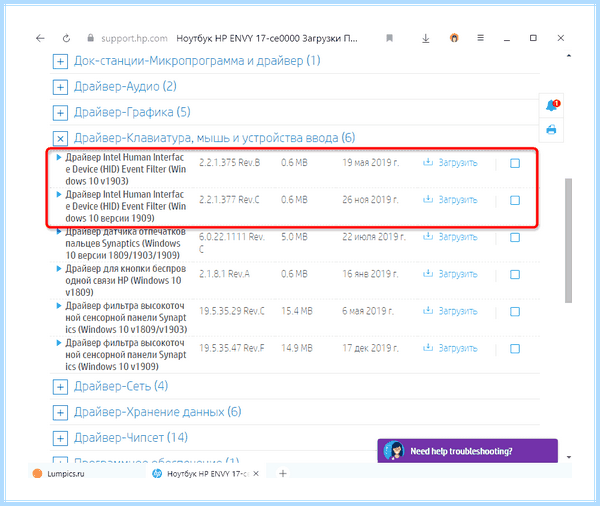The image size is (600, 506).
Task: Check the box for 19.5.35.29 Rev.C driver
Action: 515,312
